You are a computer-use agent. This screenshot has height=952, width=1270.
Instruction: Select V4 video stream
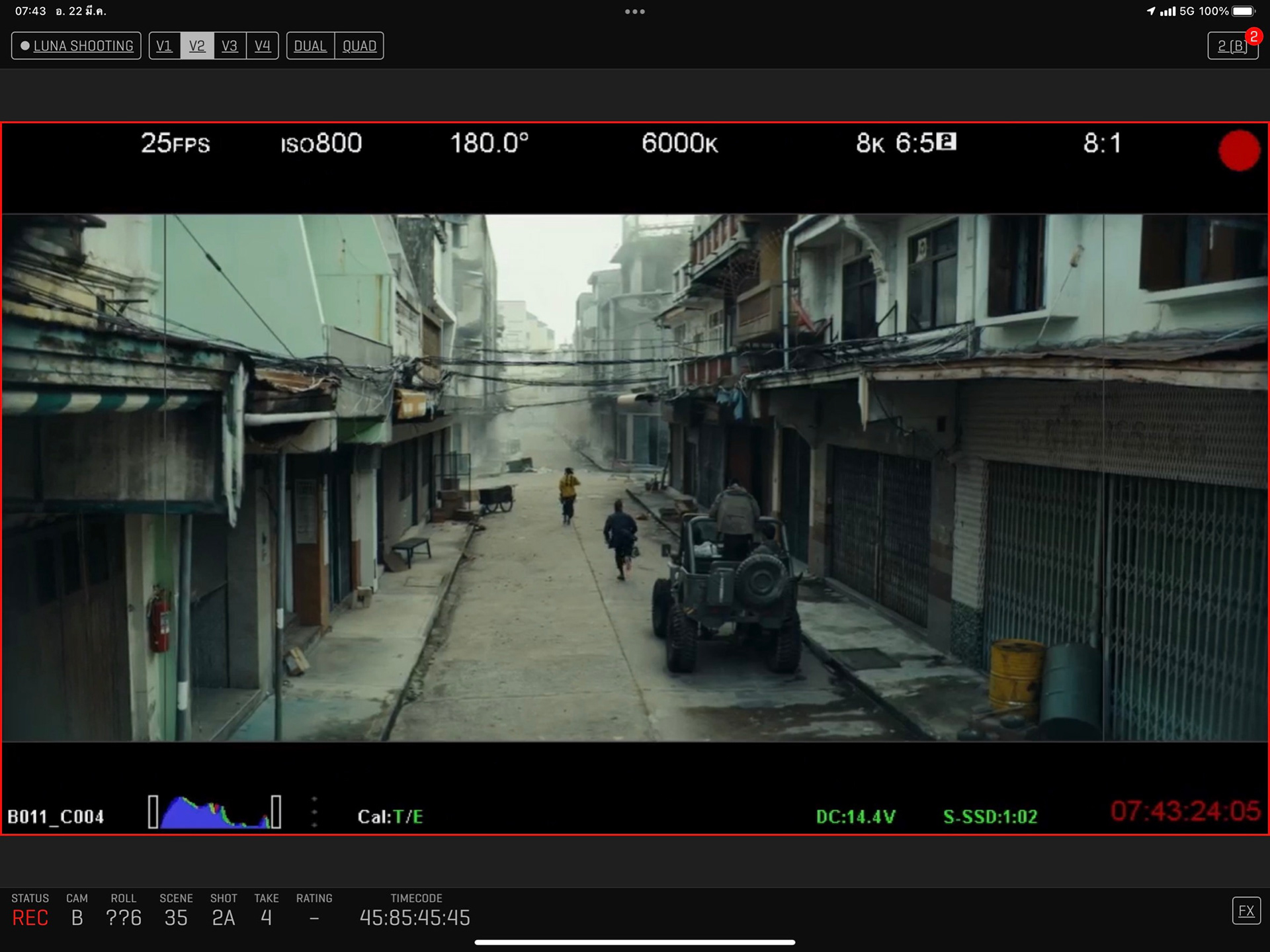tap(263, 46)
